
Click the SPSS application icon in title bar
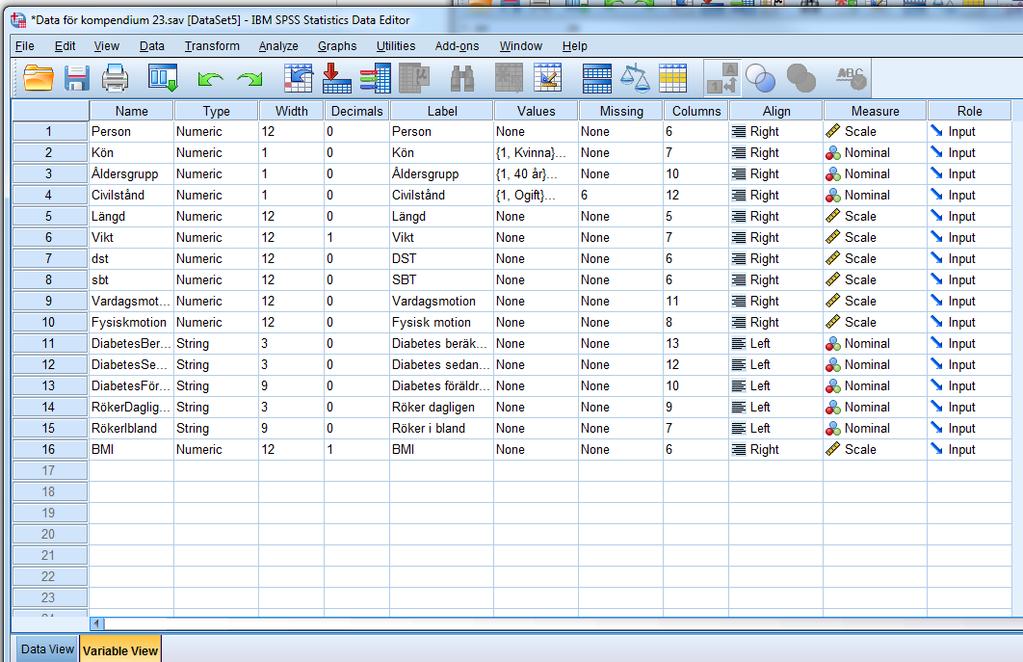click(18, 20)
